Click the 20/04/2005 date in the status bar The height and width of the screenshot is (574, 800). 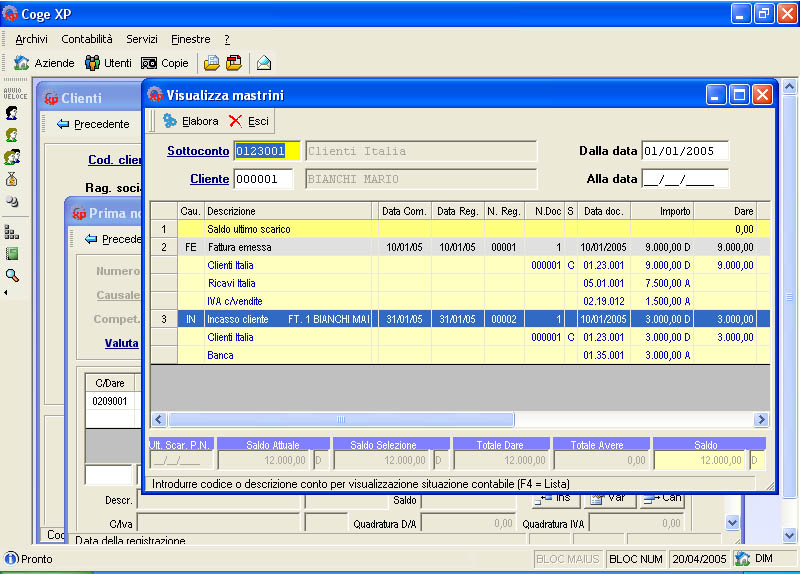pyautogui.click(x=699, y=559)
